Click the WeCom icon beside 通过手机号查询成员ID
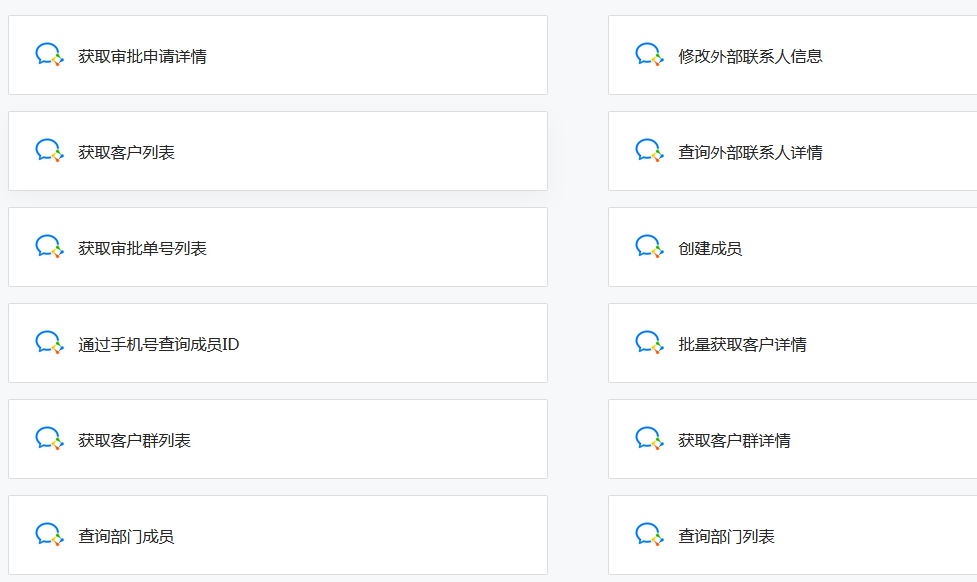This screenshot has height=582, width=977. pos(49,343)
